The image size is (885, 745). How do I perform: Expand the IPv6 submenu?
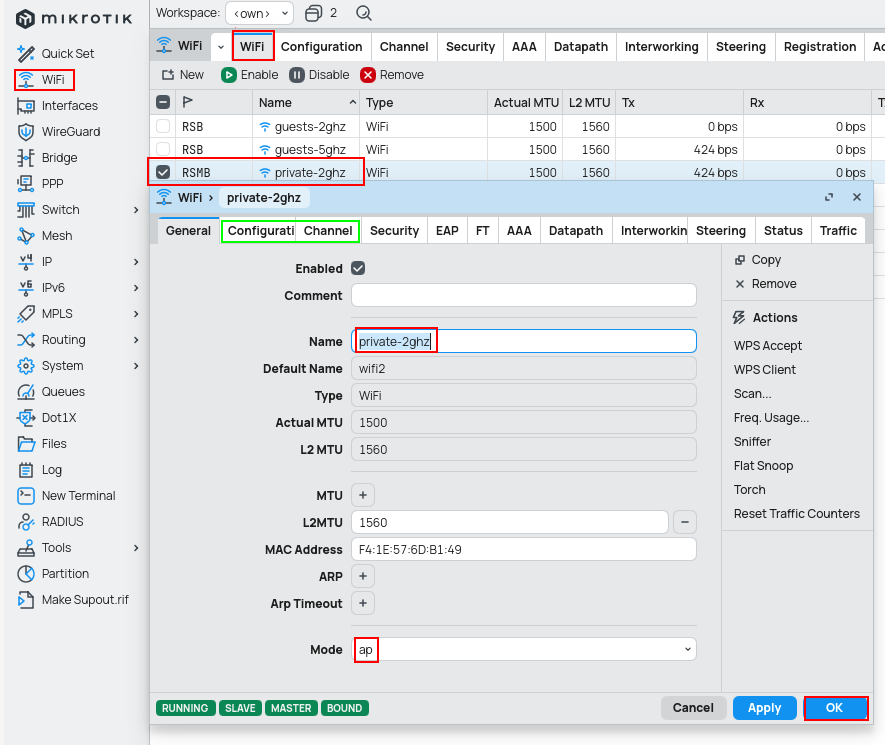(x=136, y=288)
